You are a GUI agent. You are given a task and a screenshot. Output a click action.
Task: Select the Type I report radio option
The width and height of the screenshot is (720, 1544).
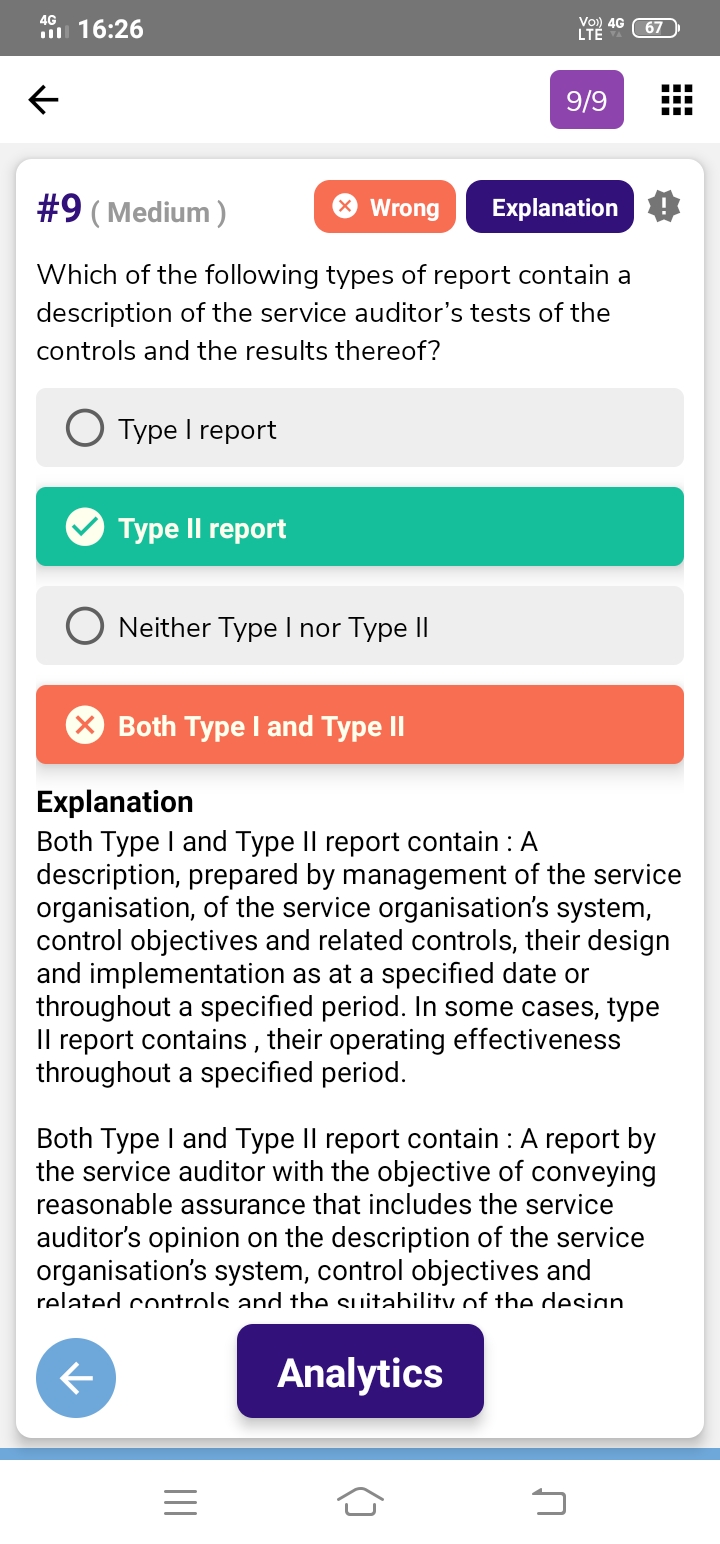tap(85, 429)
